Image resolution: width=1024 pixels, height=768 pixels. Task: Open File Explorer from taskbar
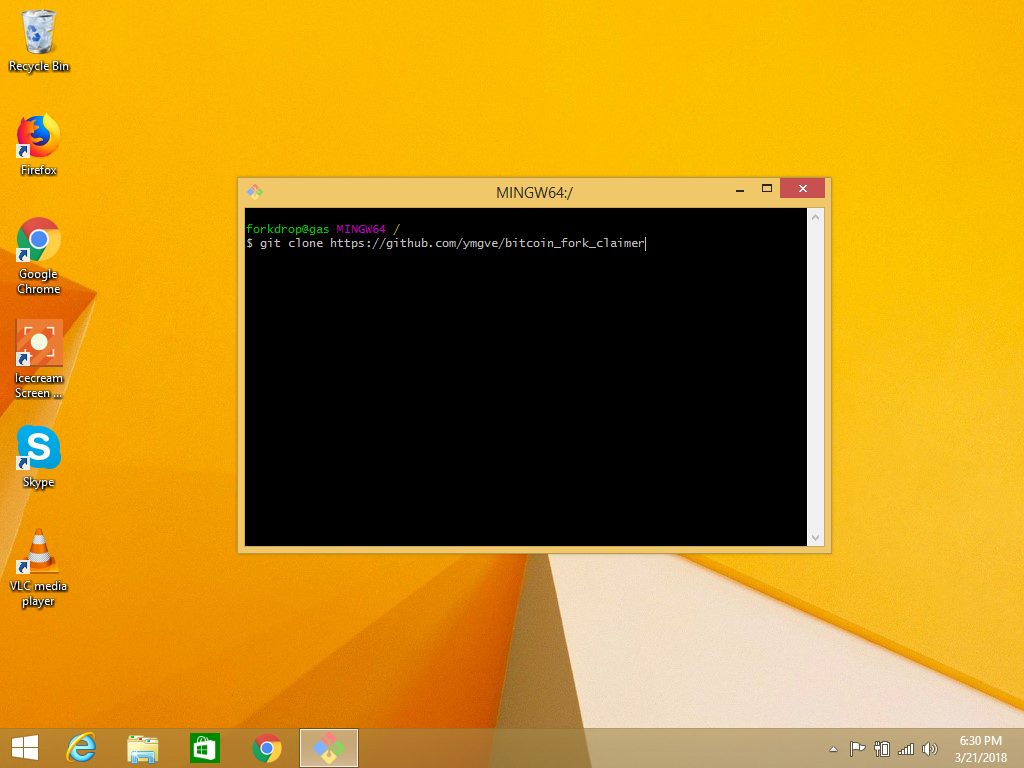(143, 747)
